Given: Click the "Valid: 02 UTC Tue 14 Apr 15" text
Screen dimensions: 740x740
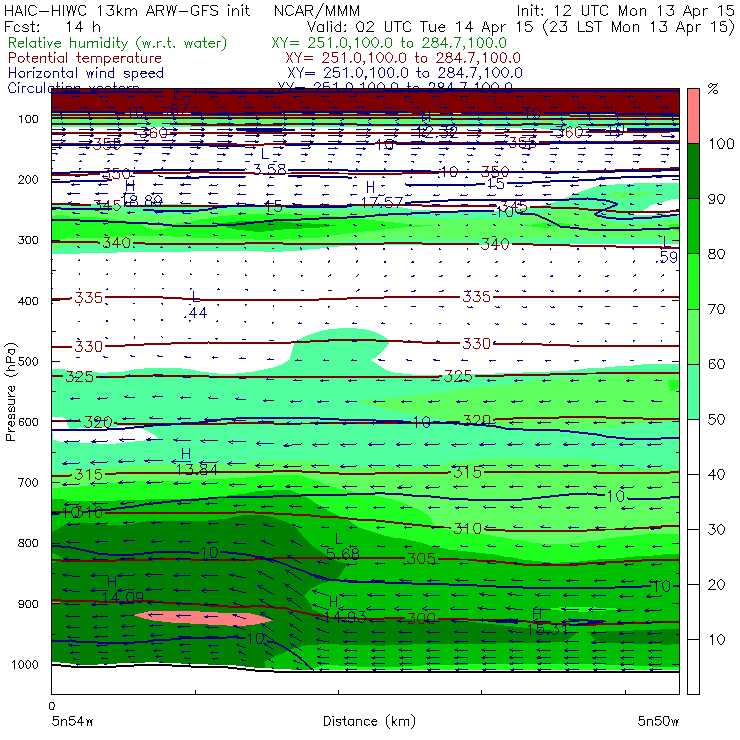Looking at the screenshot, I should pos(420,27).
